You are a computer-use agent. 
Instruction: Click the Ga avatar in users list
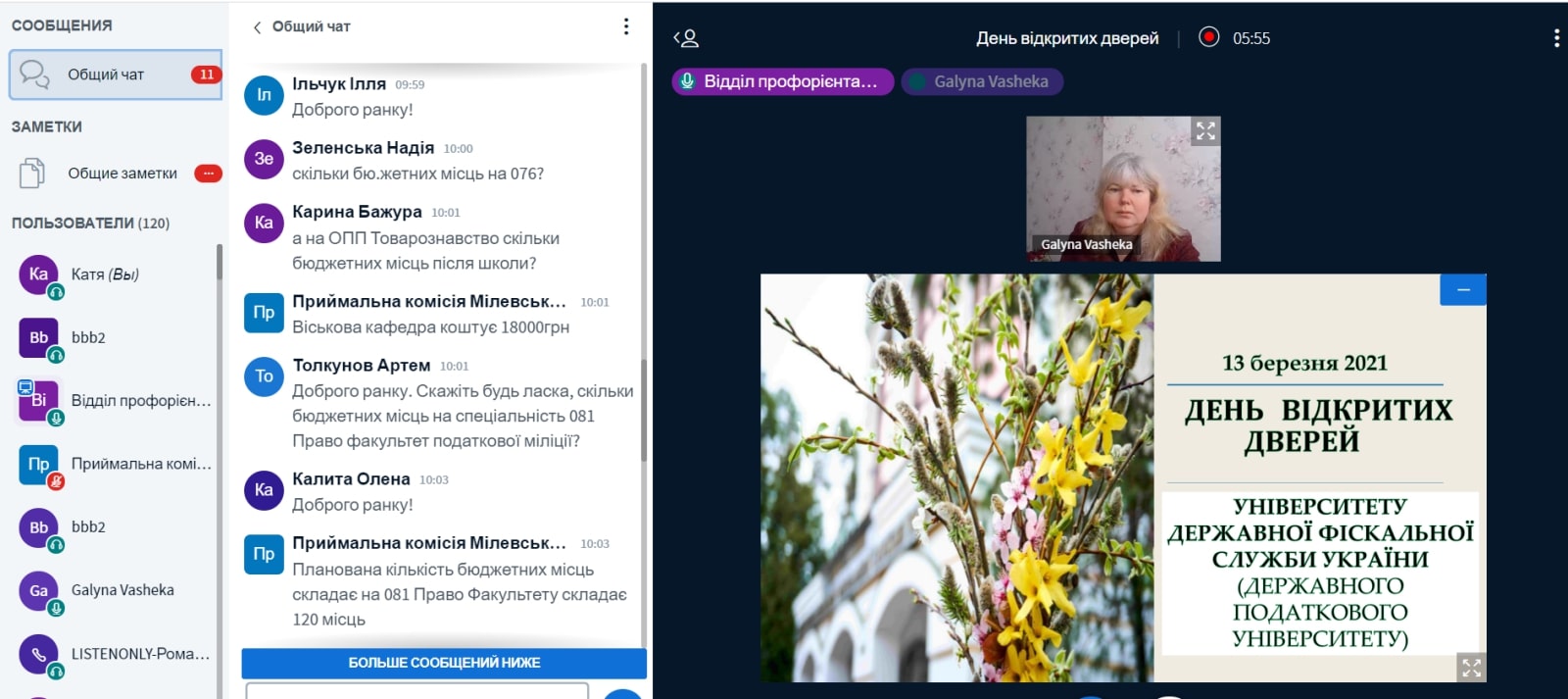point(38,590)
